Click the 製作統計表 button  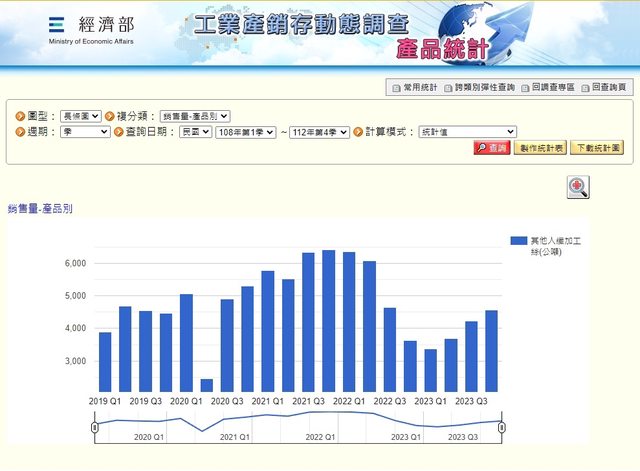[540, 148]
